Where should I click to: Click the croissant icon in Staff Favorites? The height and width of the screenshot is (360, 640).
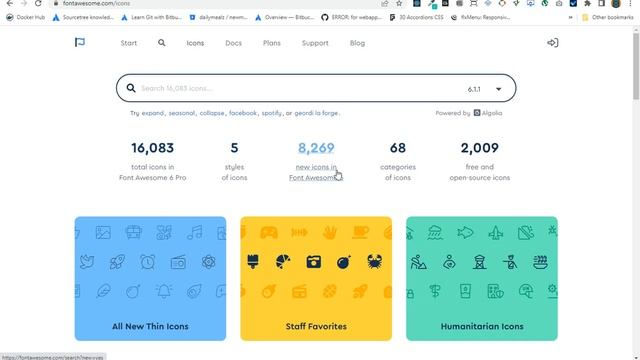283,262
